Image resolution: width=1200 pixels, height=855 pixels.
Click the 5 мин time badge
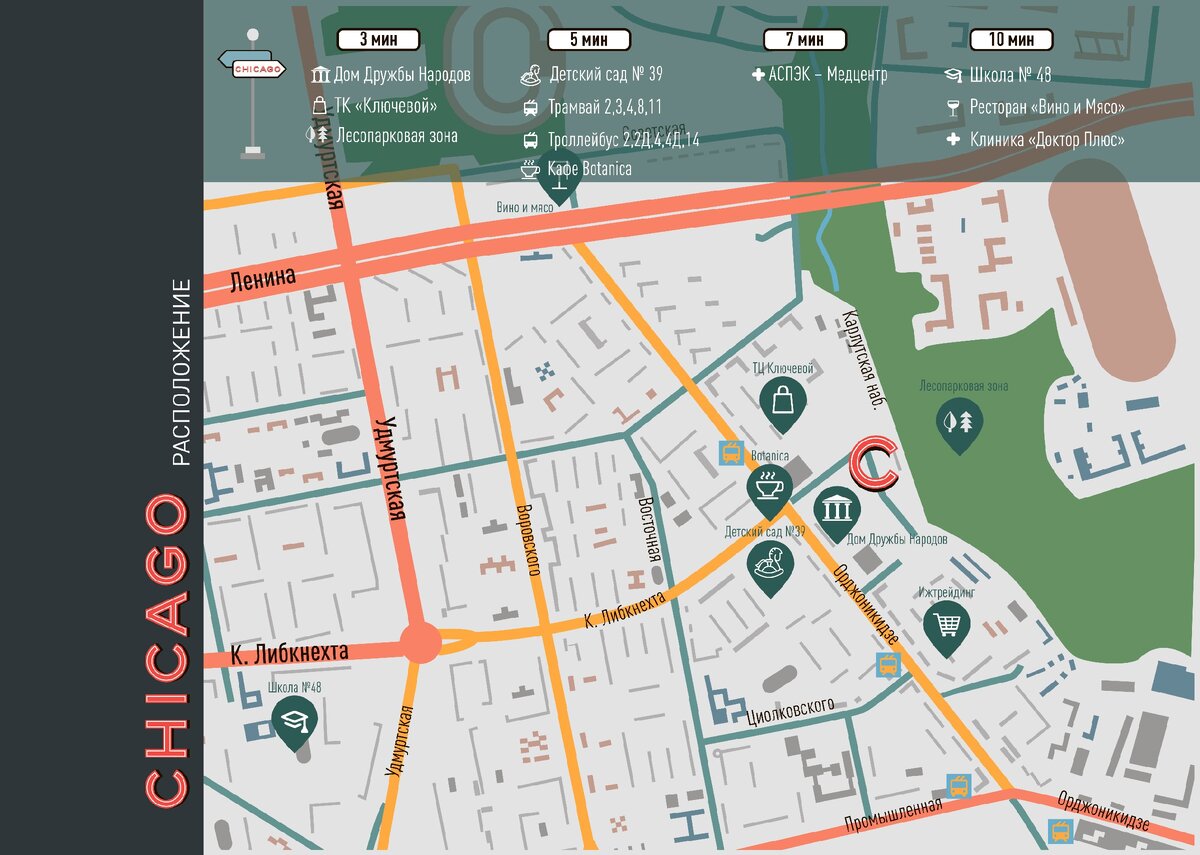pyautogui.click(x=589, y=39)
